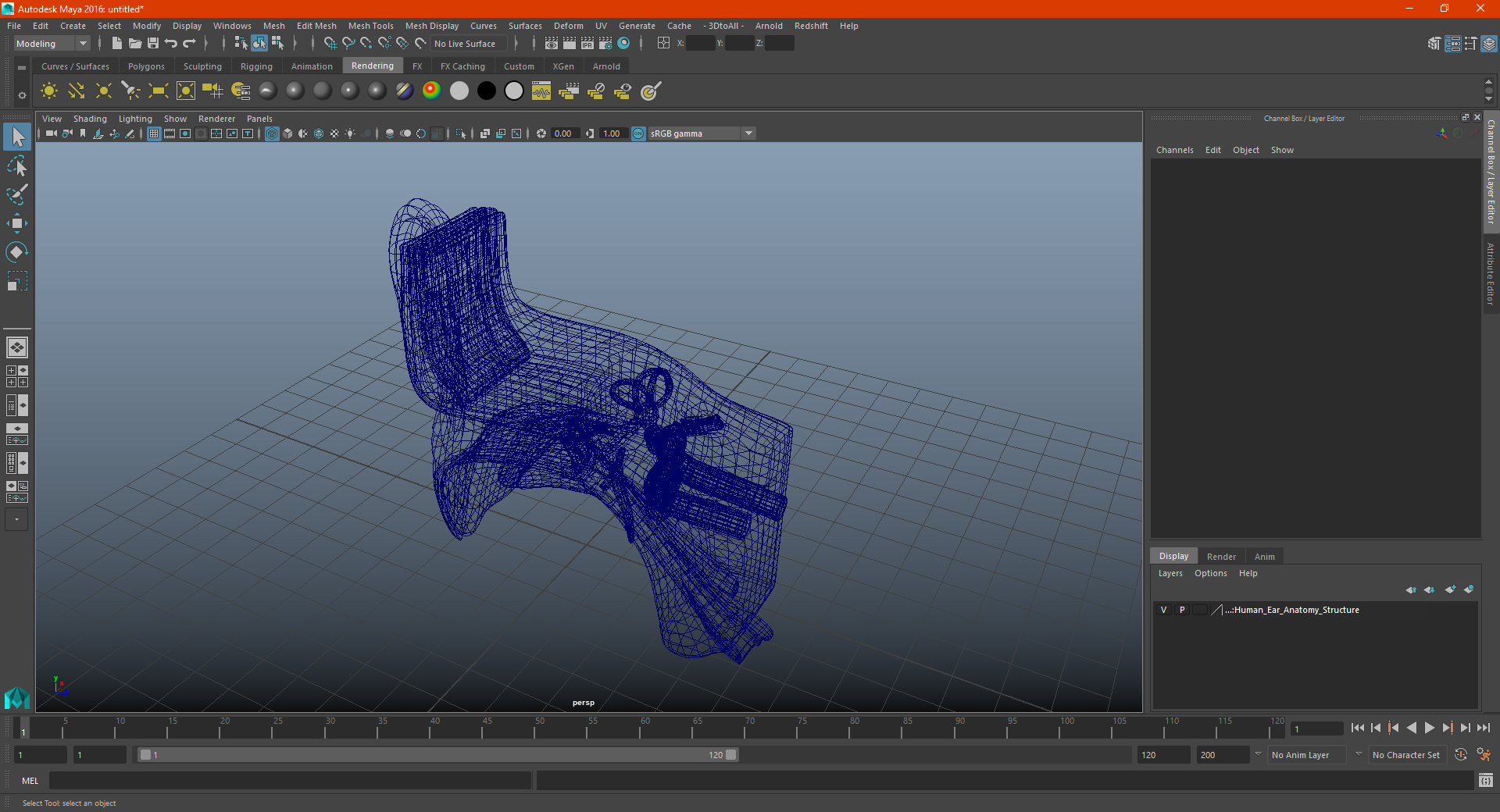The height and width of the screenshot is (812, 1500).
Task: Assign the Ramp Shader (rainbow sphere) icon
Action: (x=431, y=91)
